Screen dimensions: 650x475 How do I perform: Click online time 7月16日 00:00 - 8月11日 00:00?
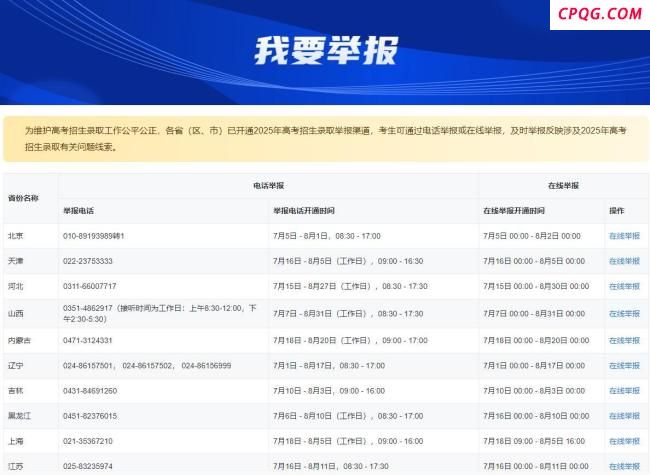(536, 467)
